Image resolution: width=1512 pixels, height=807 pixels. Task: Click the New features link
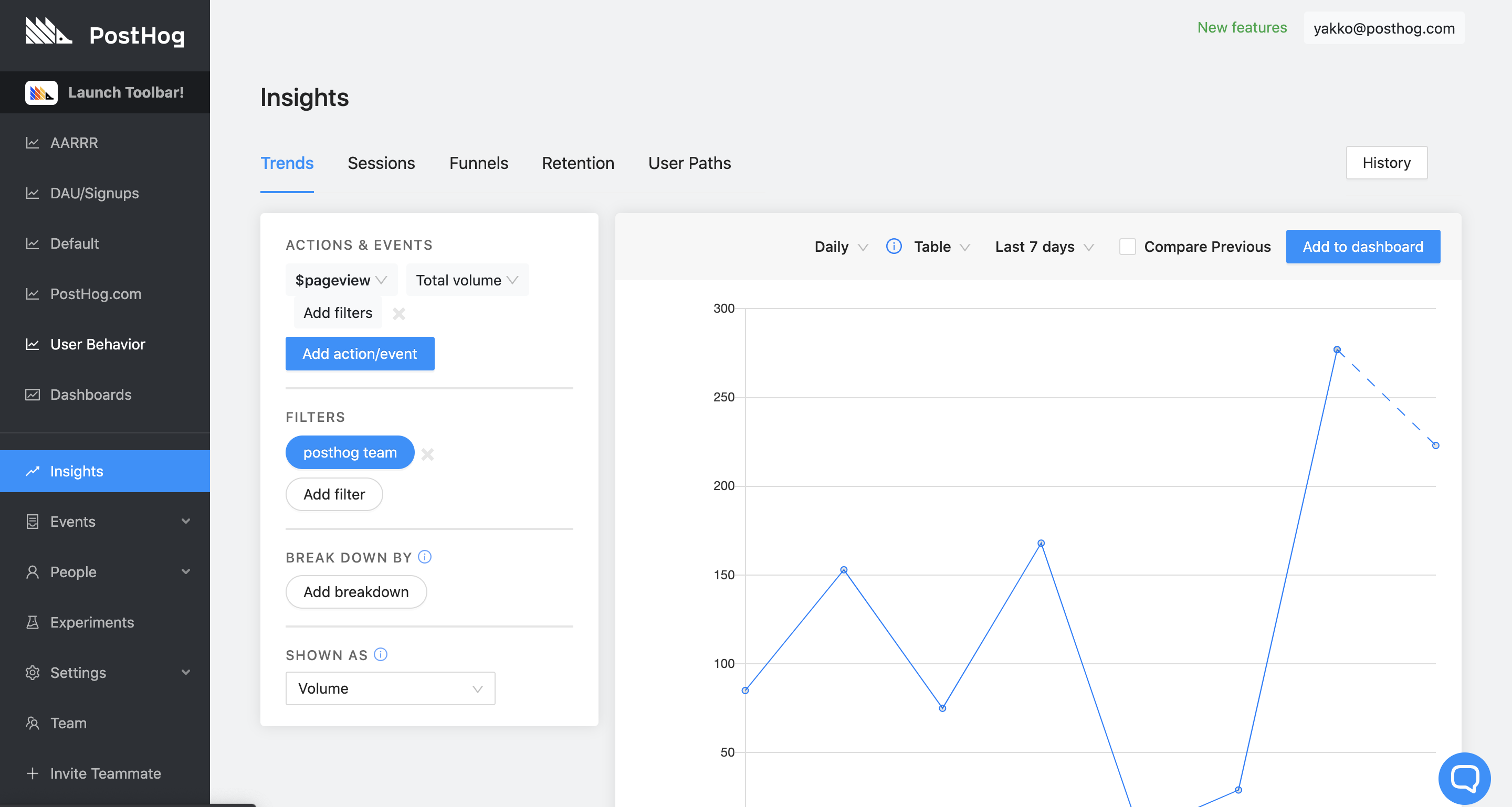(1242, 28)
